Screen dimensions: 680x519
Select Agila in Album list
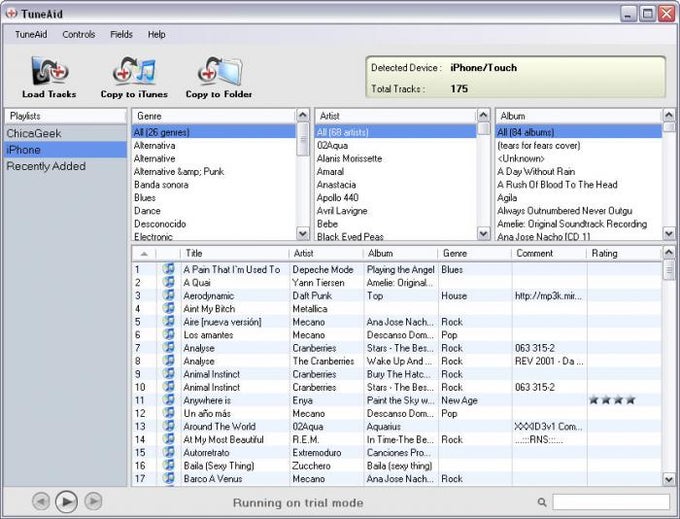coord(579,198)
